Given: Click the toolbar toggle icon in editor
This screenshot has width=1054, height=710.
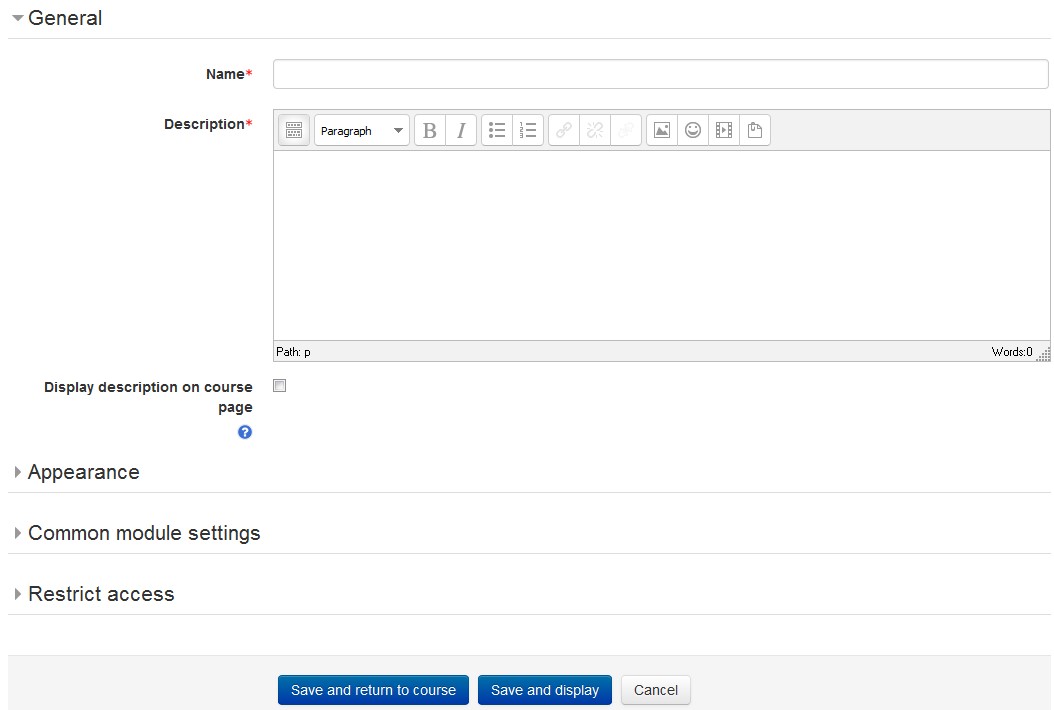Looking at the screenshot, I should coord(293,130).
